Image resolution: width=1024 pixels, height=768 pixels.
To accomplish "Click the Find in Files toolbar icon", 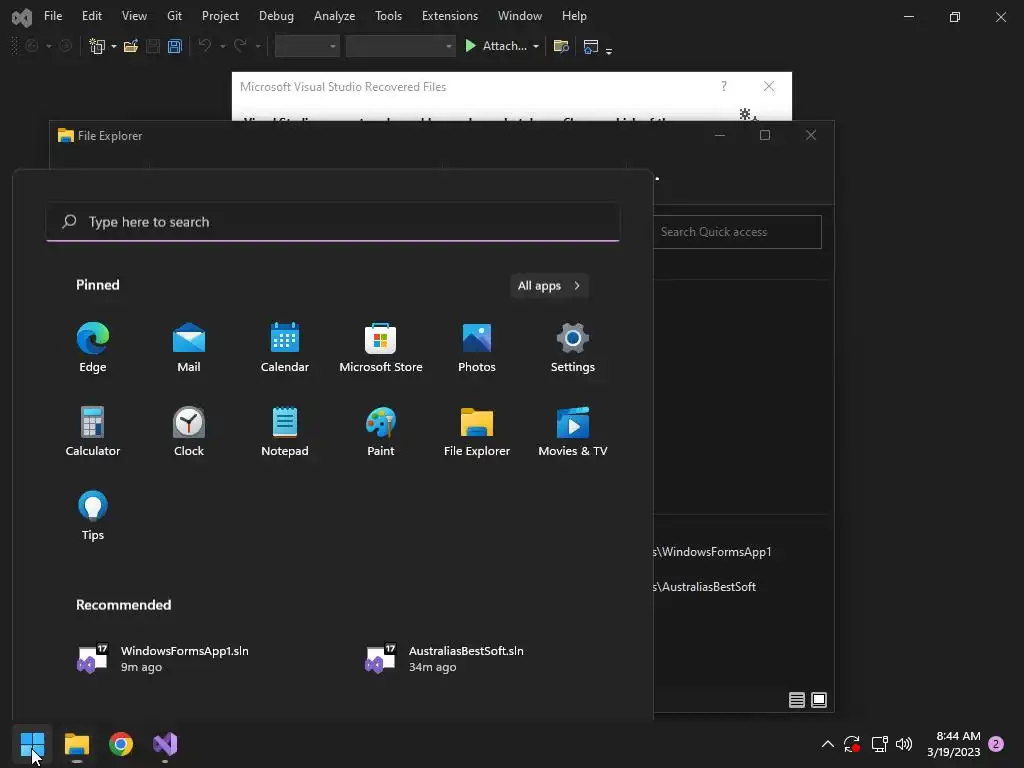I will coord(560,46).
